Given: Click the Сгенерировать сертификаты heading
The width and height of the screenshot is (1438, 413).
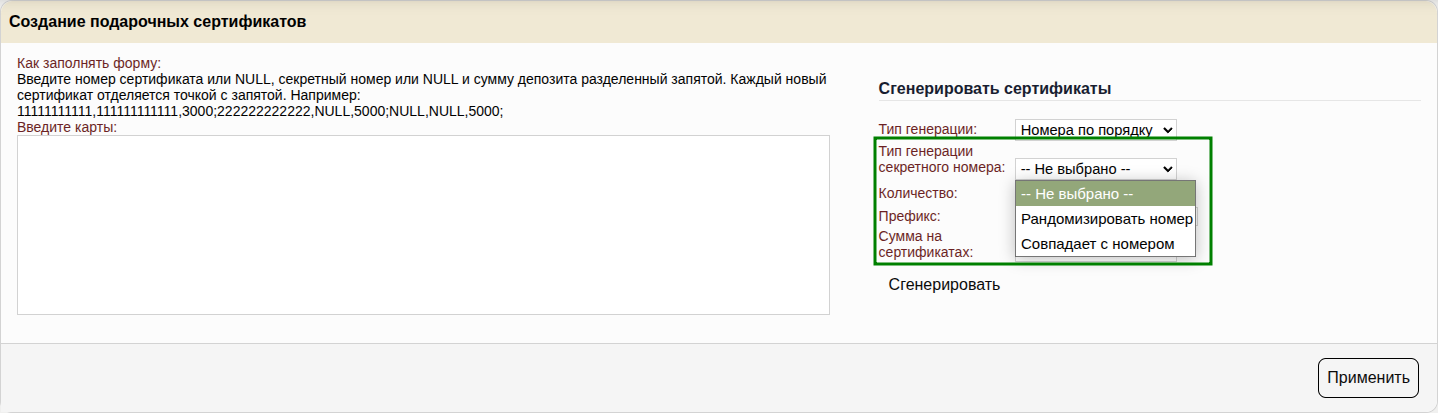Looking at the screenshot, I should pos(995,88).
